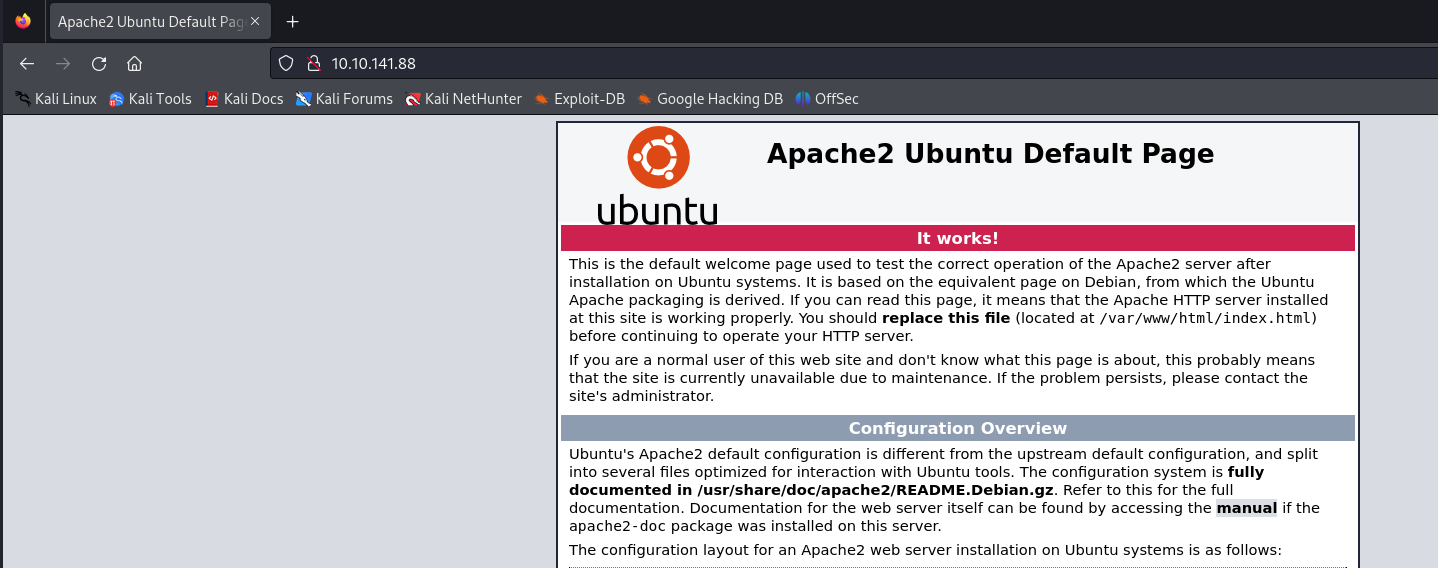Open a new tab with plus button

292,21
